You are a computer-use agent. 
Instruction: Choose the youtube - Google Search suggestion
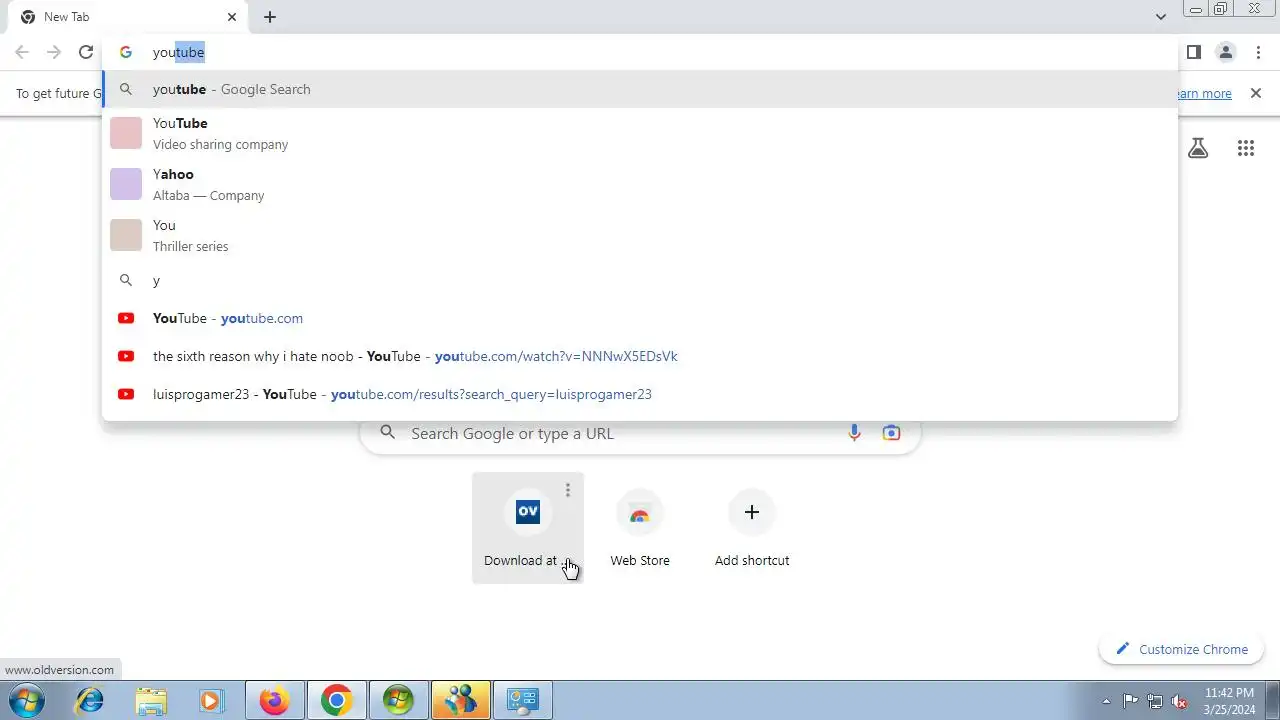click(640, 89)
